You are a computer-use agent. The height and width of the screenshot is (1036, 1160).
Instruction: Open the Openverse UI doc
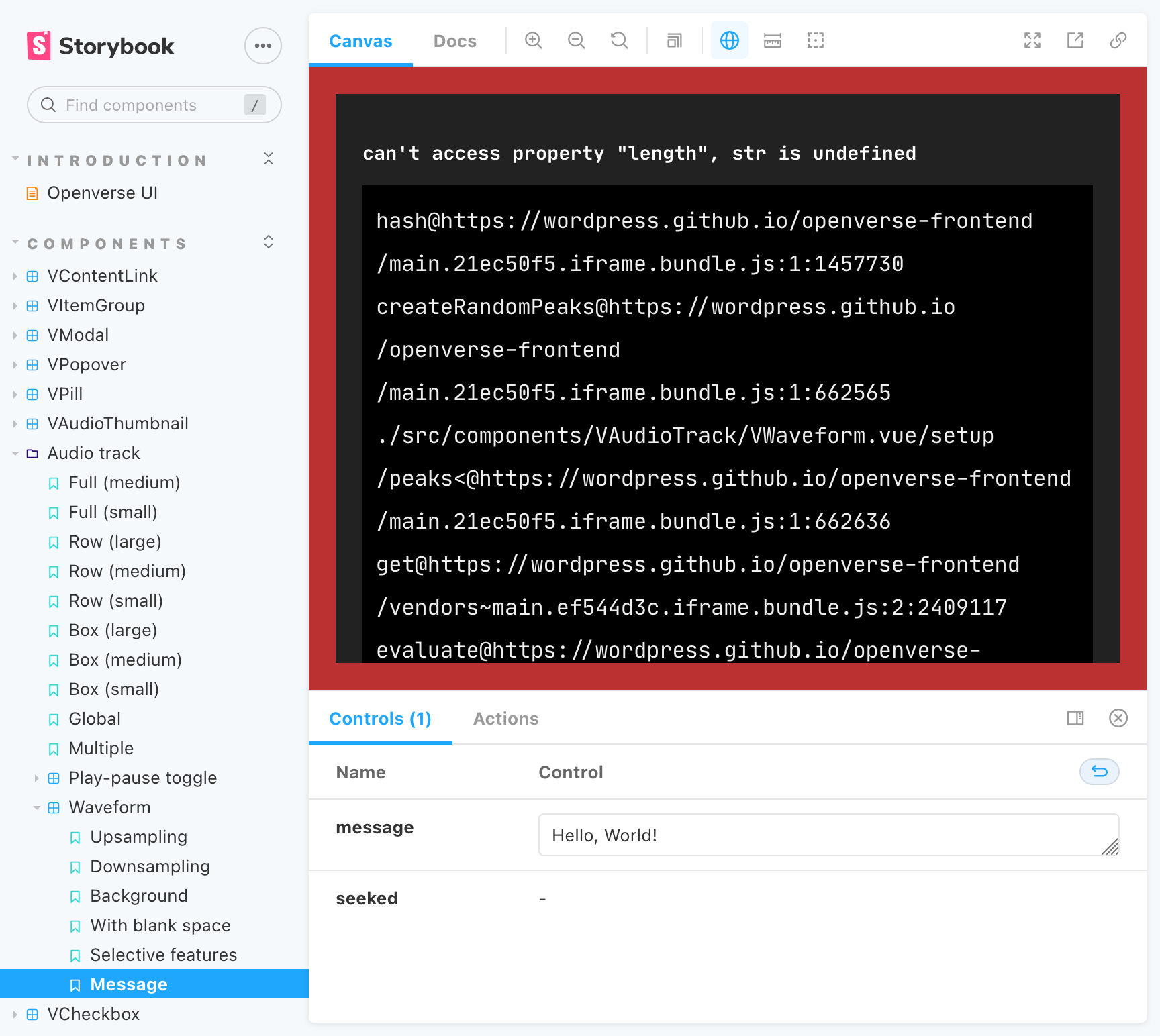pos(102,193)
